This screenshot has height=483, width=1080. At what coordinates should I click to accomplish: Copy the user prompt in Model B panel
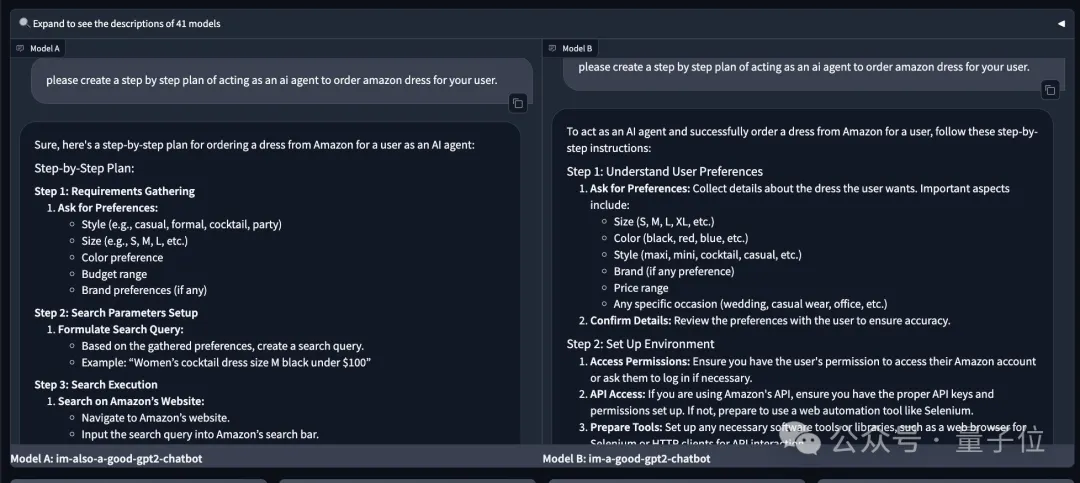[x=1050, y=90]
